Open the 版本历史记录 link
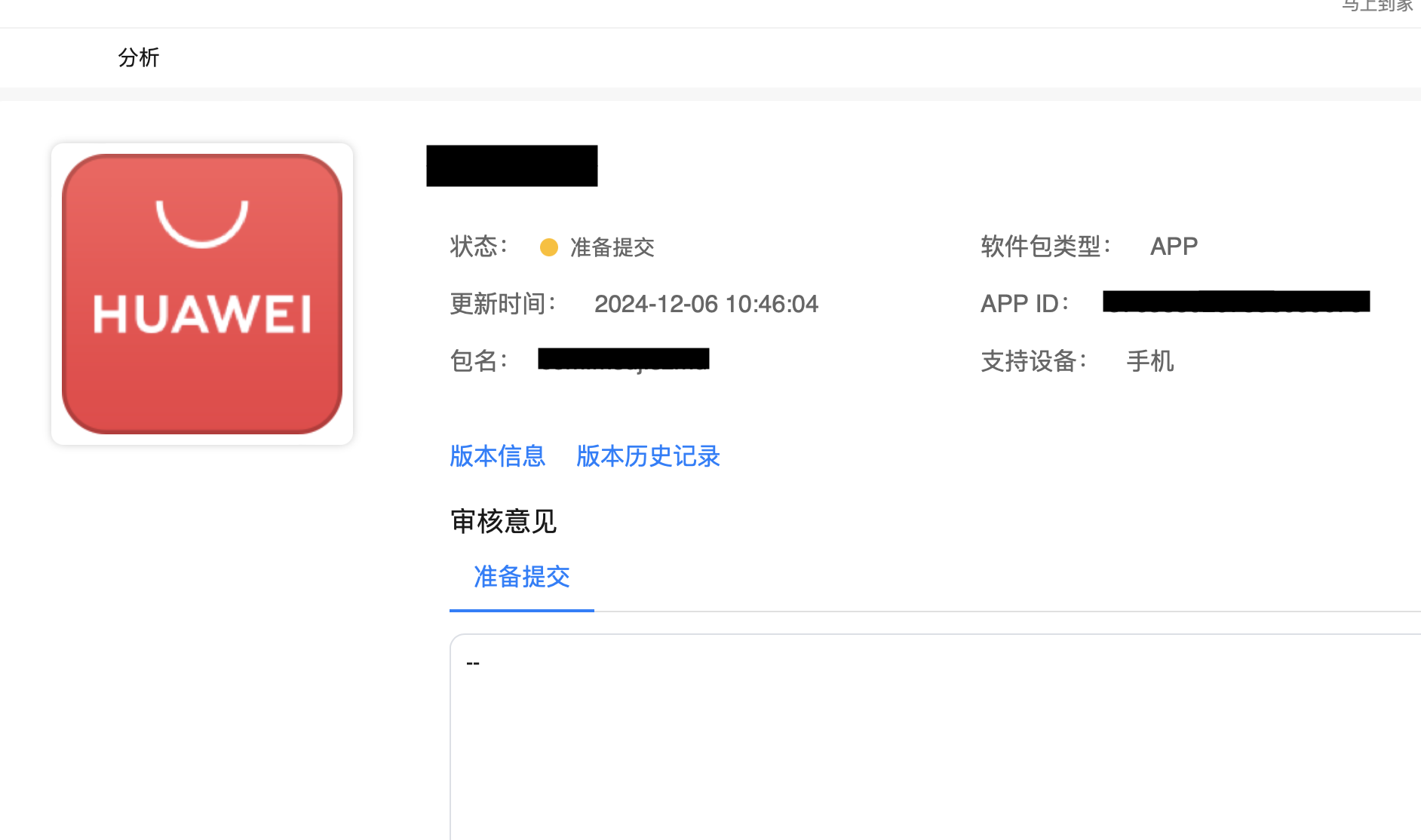Image resolution: width=1421 pixels, height=840 pixels. pos(649,456)
